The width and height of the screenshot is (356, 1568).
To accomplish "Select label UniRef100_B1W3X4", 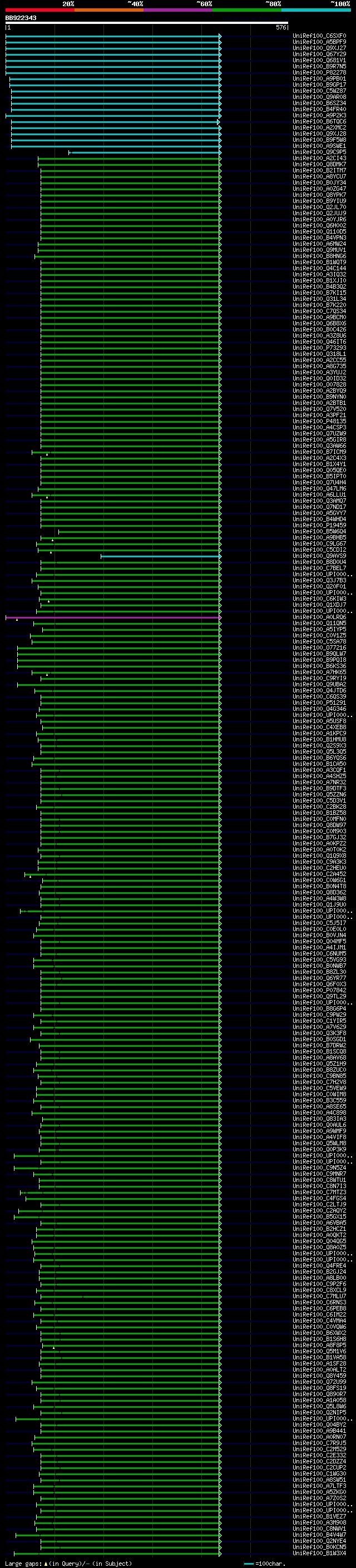I will point(319,1554).
